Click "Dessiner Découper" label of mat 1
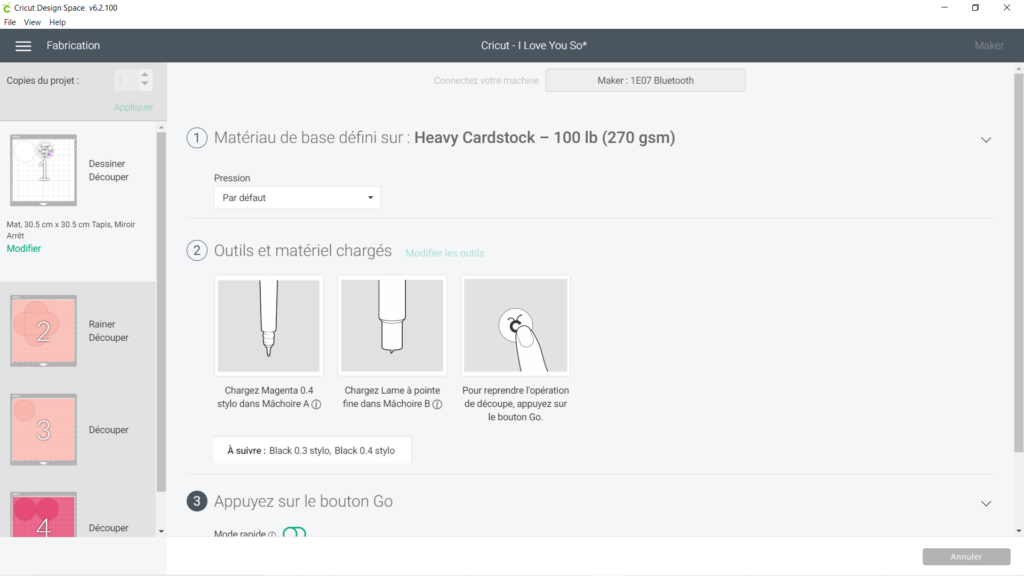The width and height of the screenshot is (1024, 576). tap(108, 170)
